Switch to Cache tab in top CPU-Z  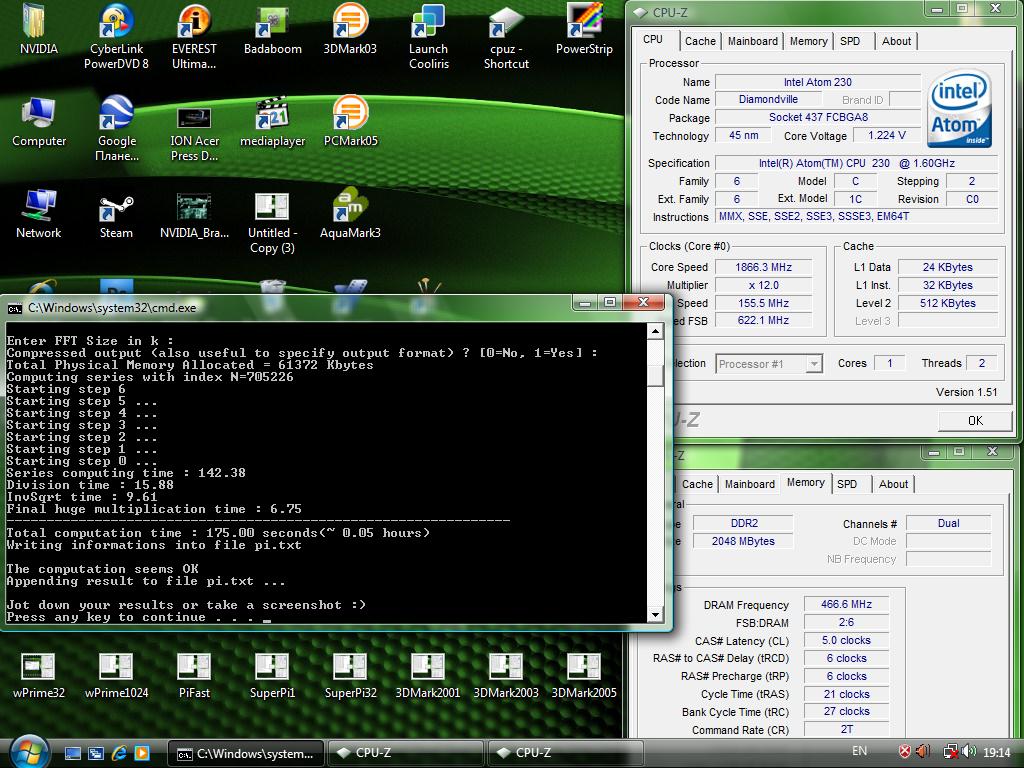click(700, 41)
